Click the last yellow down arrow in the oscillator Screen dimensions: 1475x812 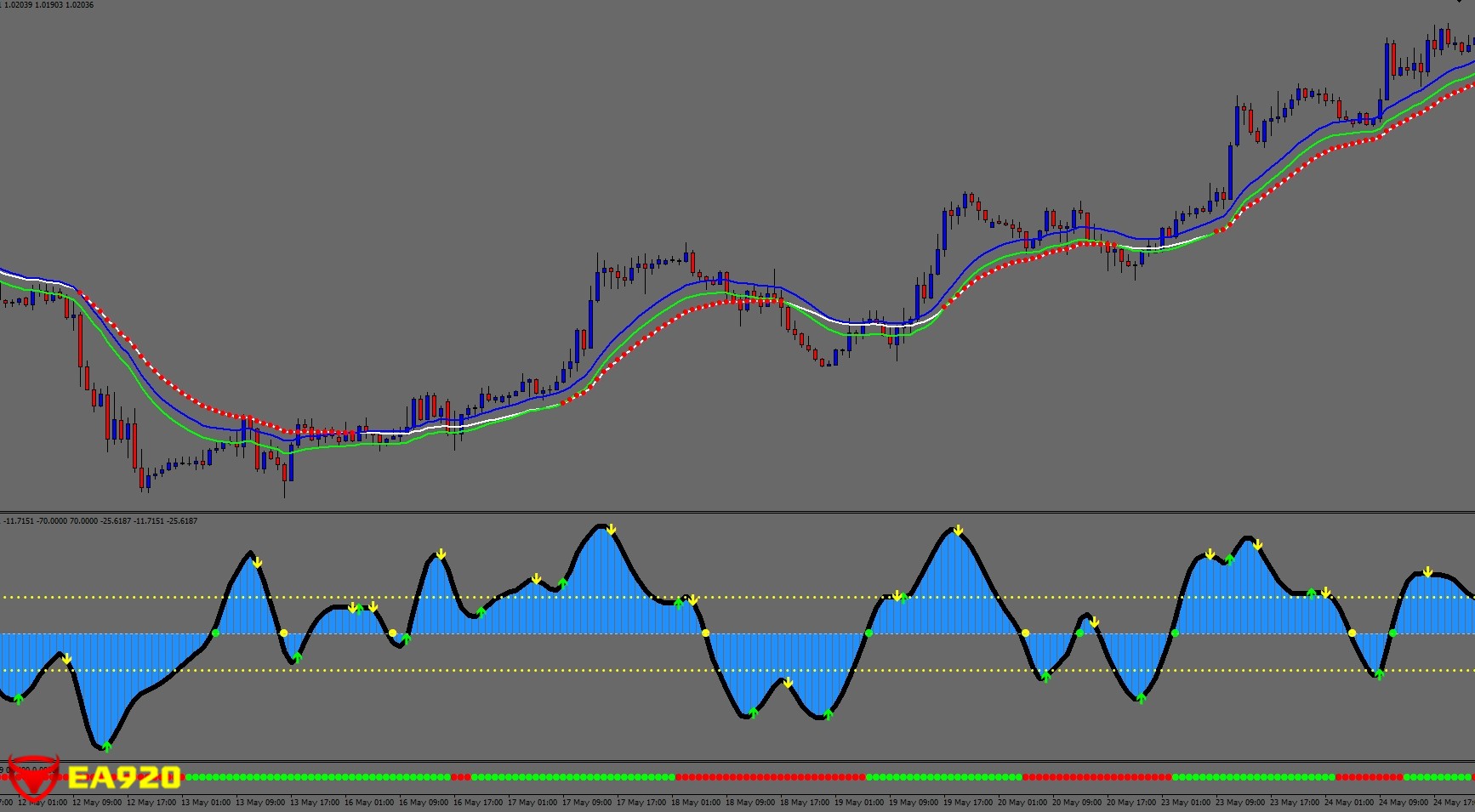click(x=1428, y=572)
